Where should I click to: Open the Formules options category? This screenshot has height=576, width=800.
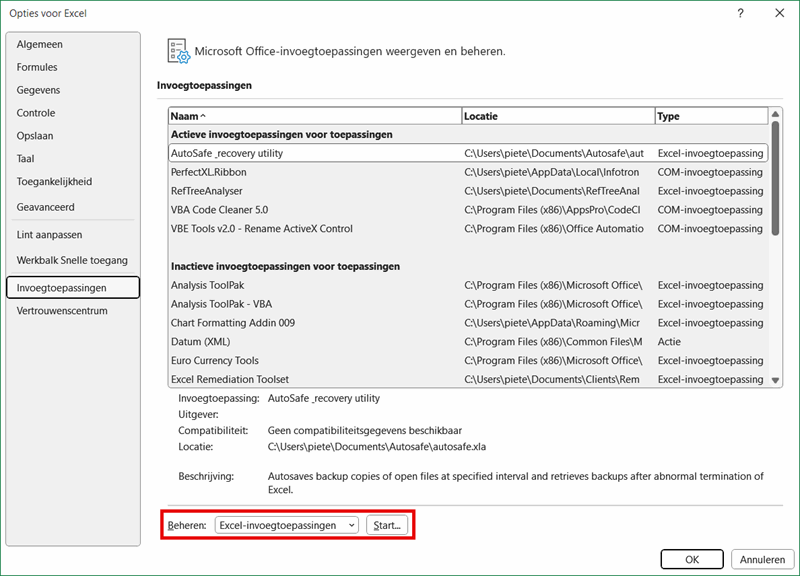(73, 67)
